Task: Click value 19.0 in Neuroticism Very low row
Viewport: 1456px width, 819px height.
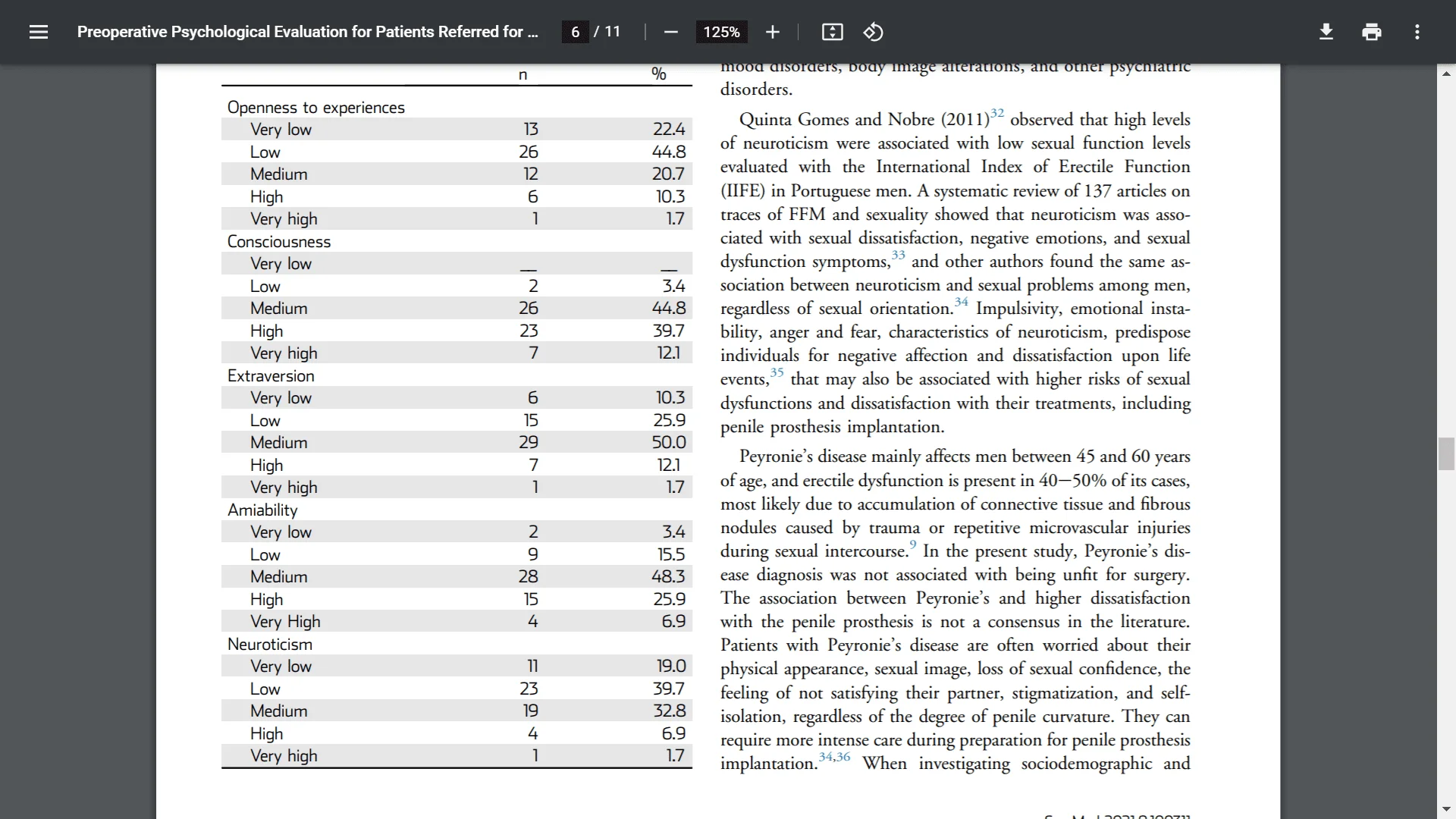Action: click(671, 667)
